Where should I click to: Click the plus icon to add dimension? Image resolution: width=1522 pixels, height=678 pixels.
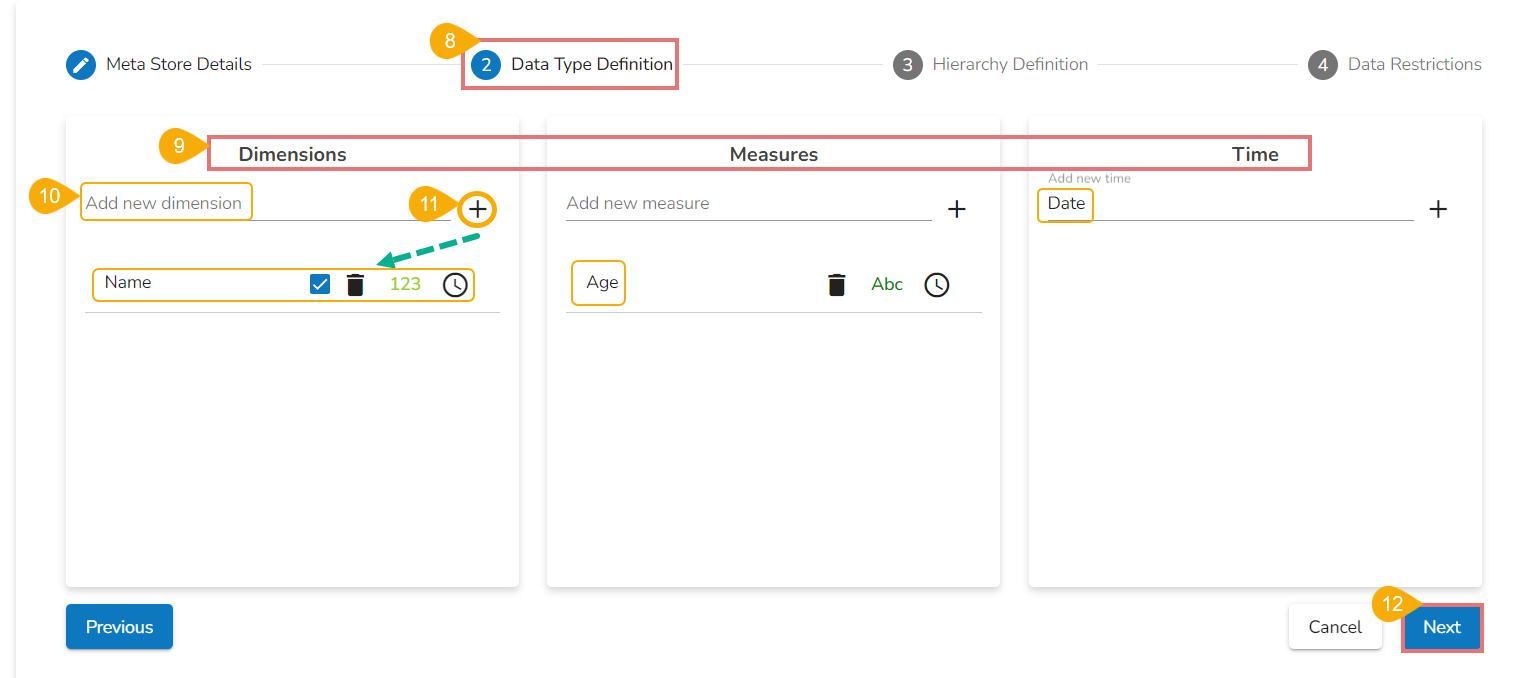(478, 209)
